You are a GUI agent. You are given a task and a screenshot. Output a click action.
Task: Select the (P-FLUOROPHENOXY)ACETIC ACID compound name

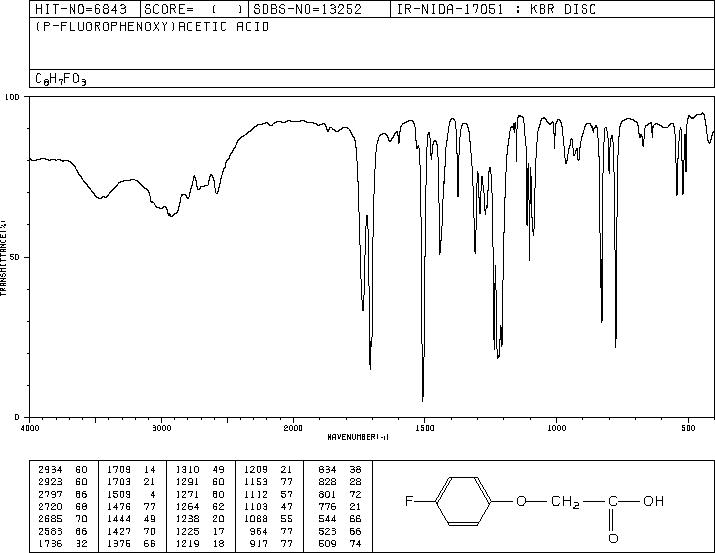(x=152, y=27)
